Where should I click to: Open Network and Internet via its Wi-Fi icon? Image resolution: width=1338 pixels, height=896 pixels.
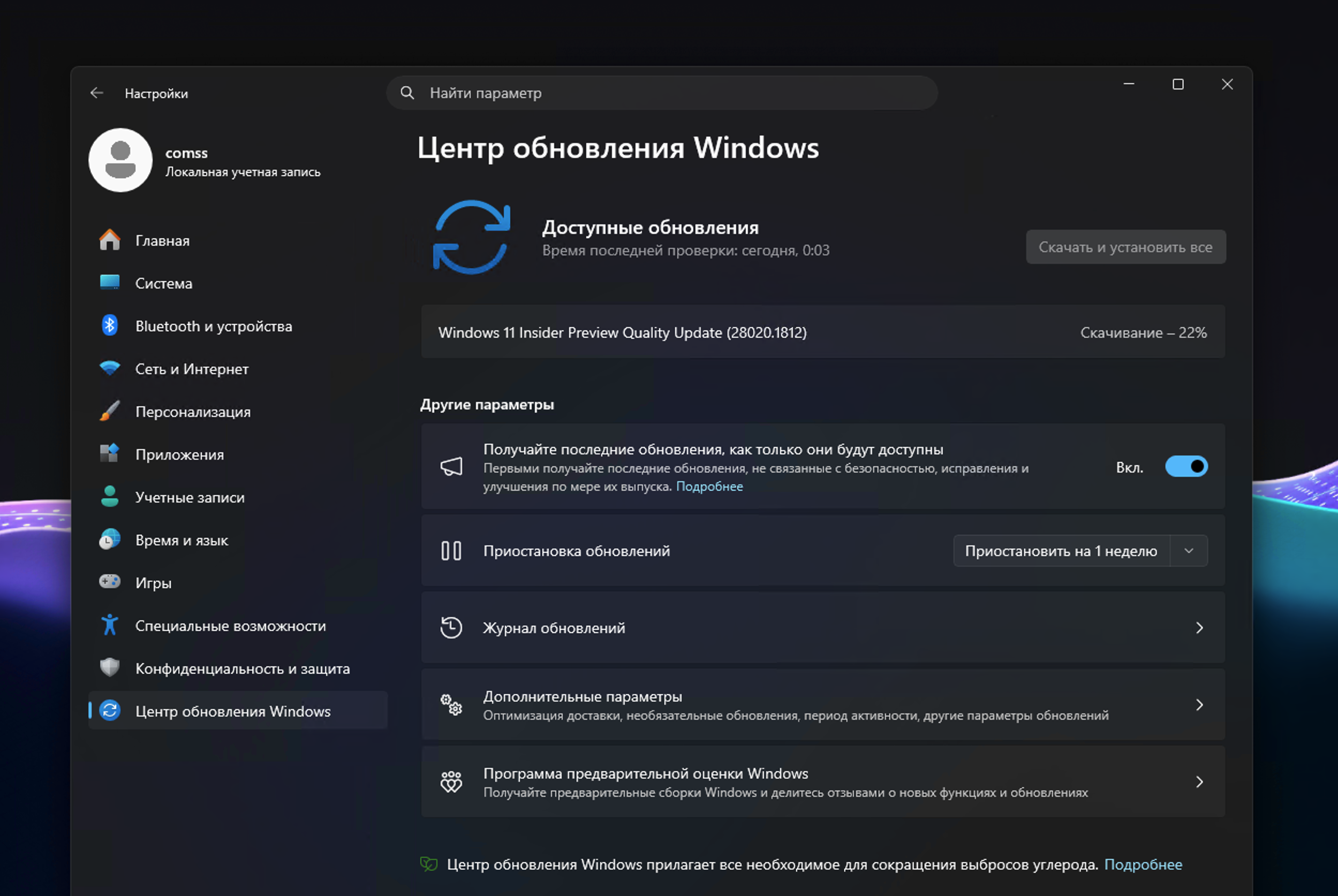[x=110, y=369]
